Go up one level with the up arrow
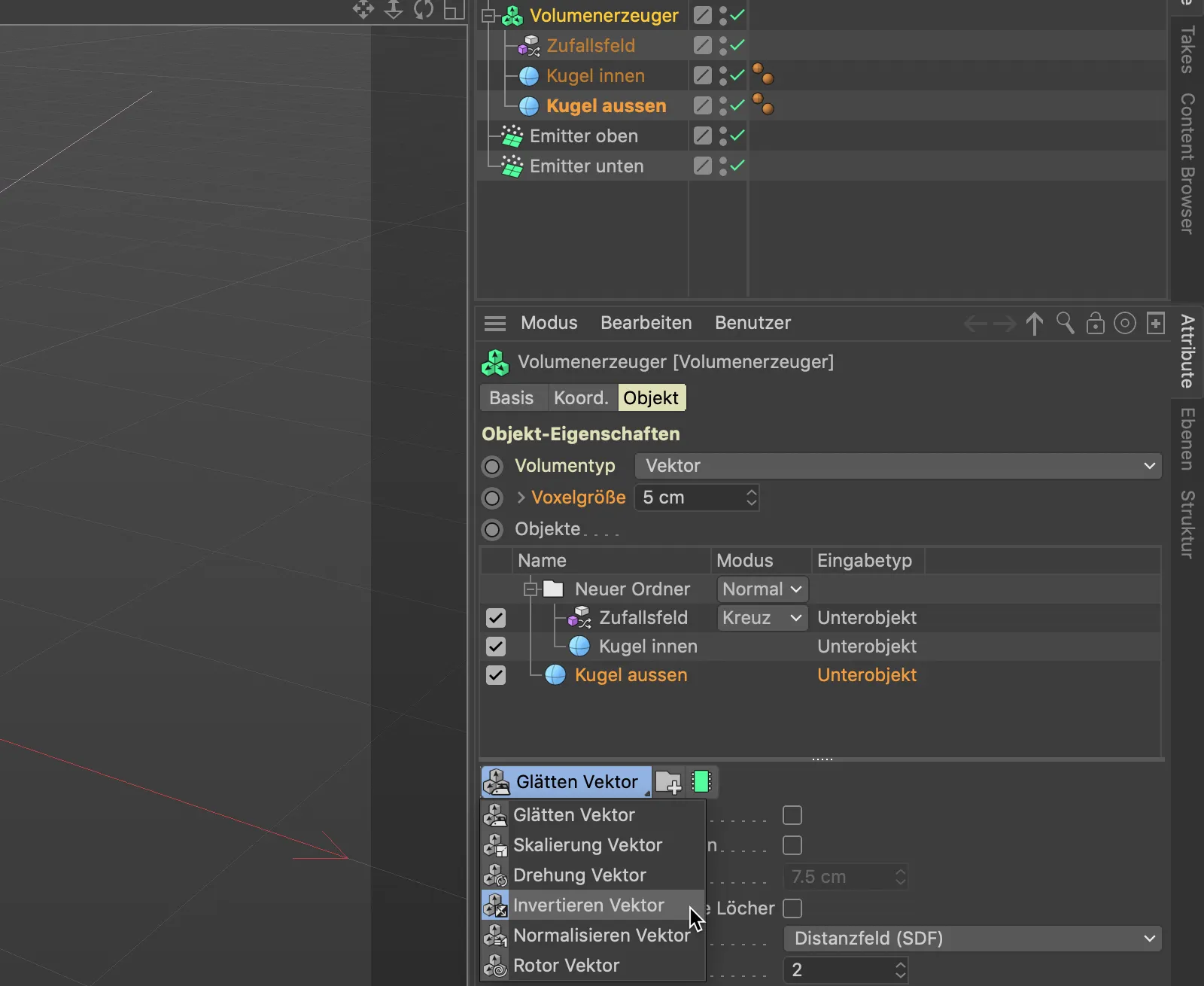This screenshot has width=1204, height=986. pyautogui.click(x=1035, y=324)
